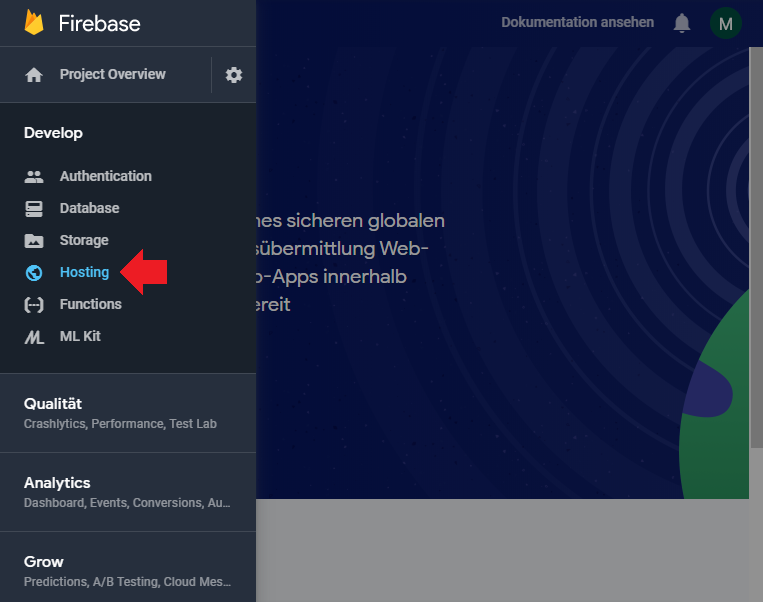Click the Storage folder icon

tap(34, 241)
